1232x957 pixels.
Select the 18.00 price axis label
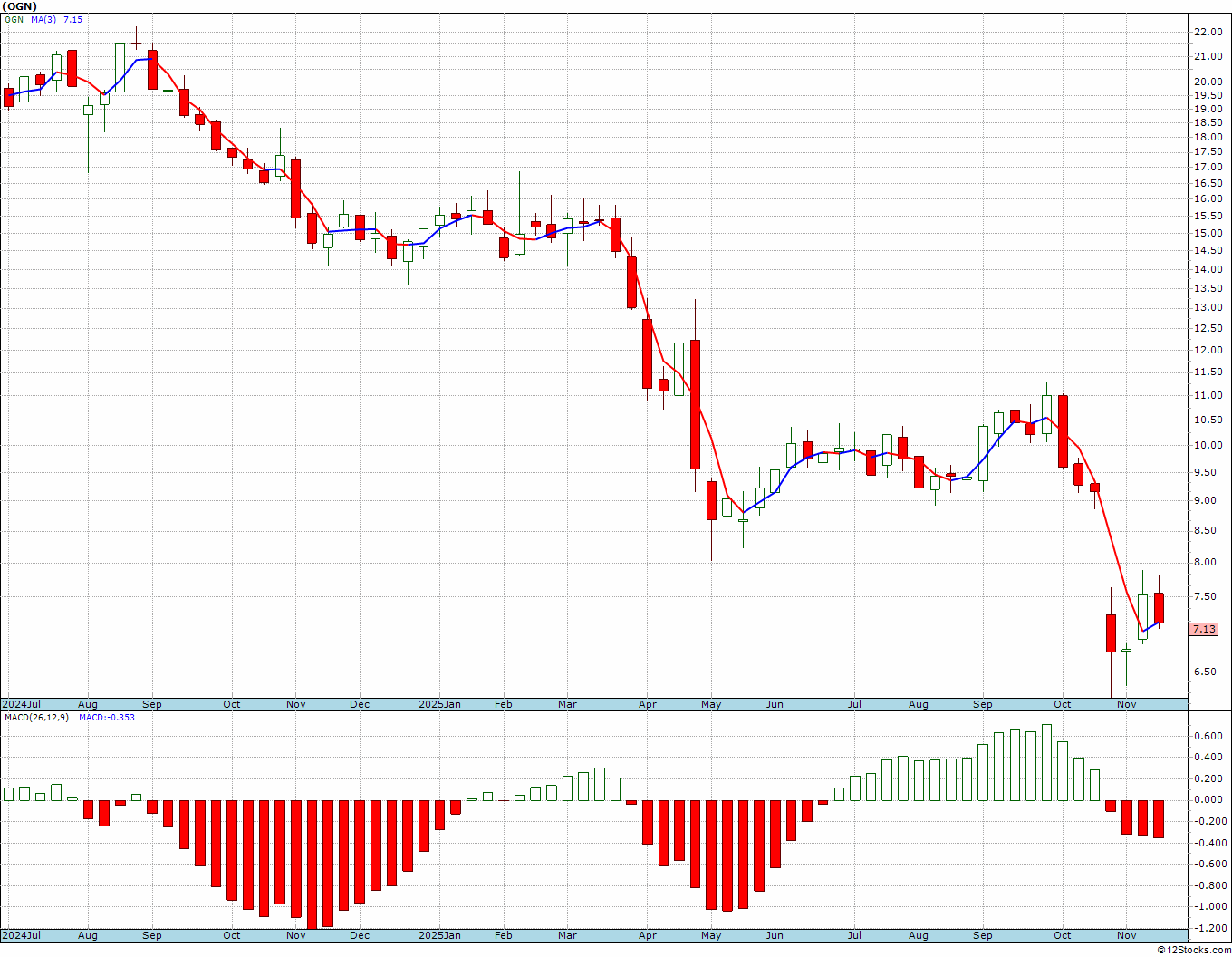[1208, 137]
